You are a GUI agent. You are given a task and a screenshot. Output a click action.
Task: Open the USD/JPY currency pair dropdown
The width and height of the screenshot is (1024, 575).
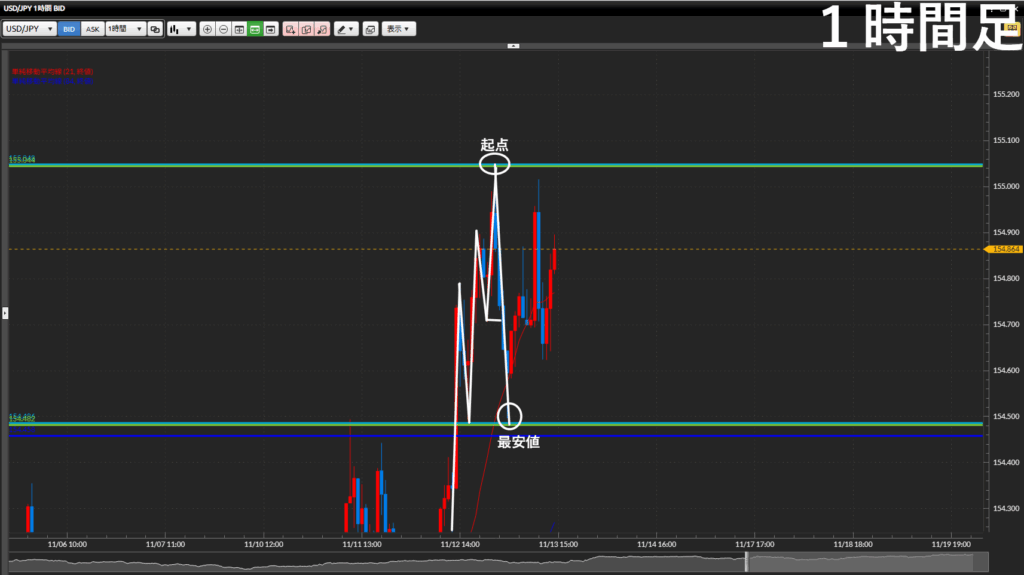coord(29,29)
